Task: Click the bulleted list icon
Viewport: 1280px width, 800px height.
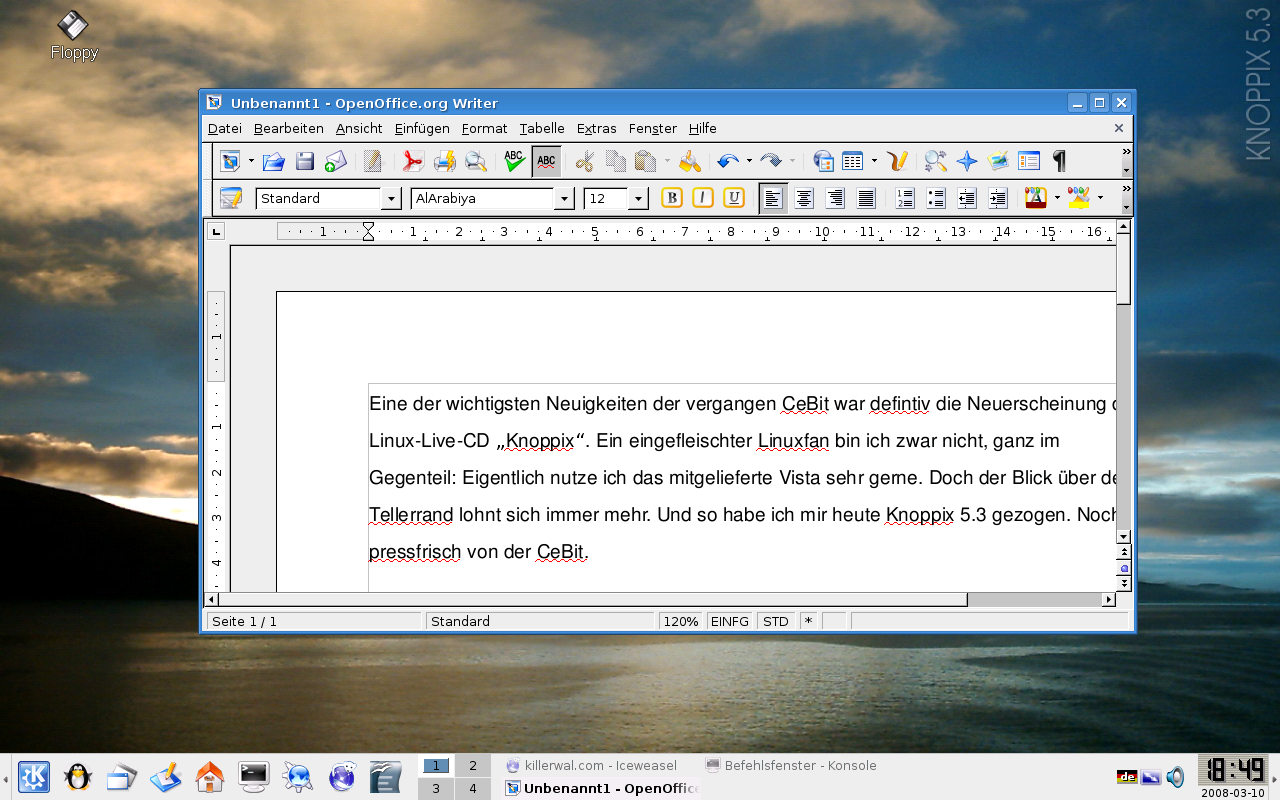Action: (936, 198)
